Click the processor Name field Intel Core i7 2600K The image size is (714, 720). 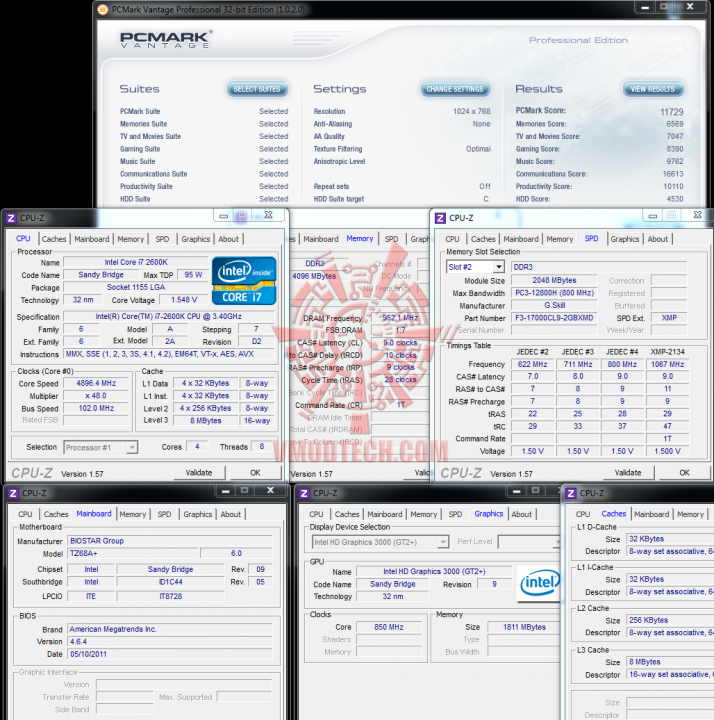click(136, 262)
